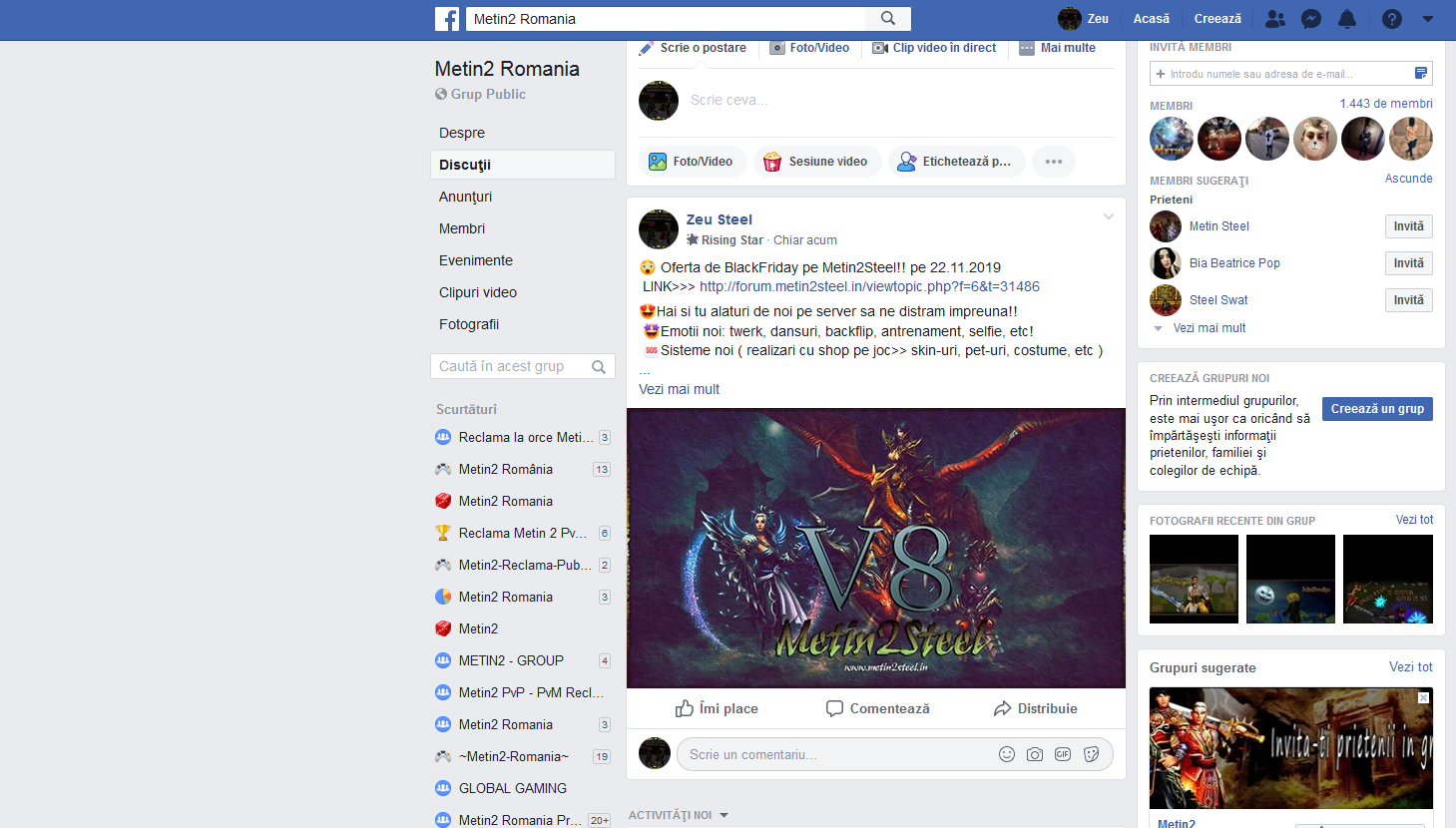Add a GIF to comment

1063,754
